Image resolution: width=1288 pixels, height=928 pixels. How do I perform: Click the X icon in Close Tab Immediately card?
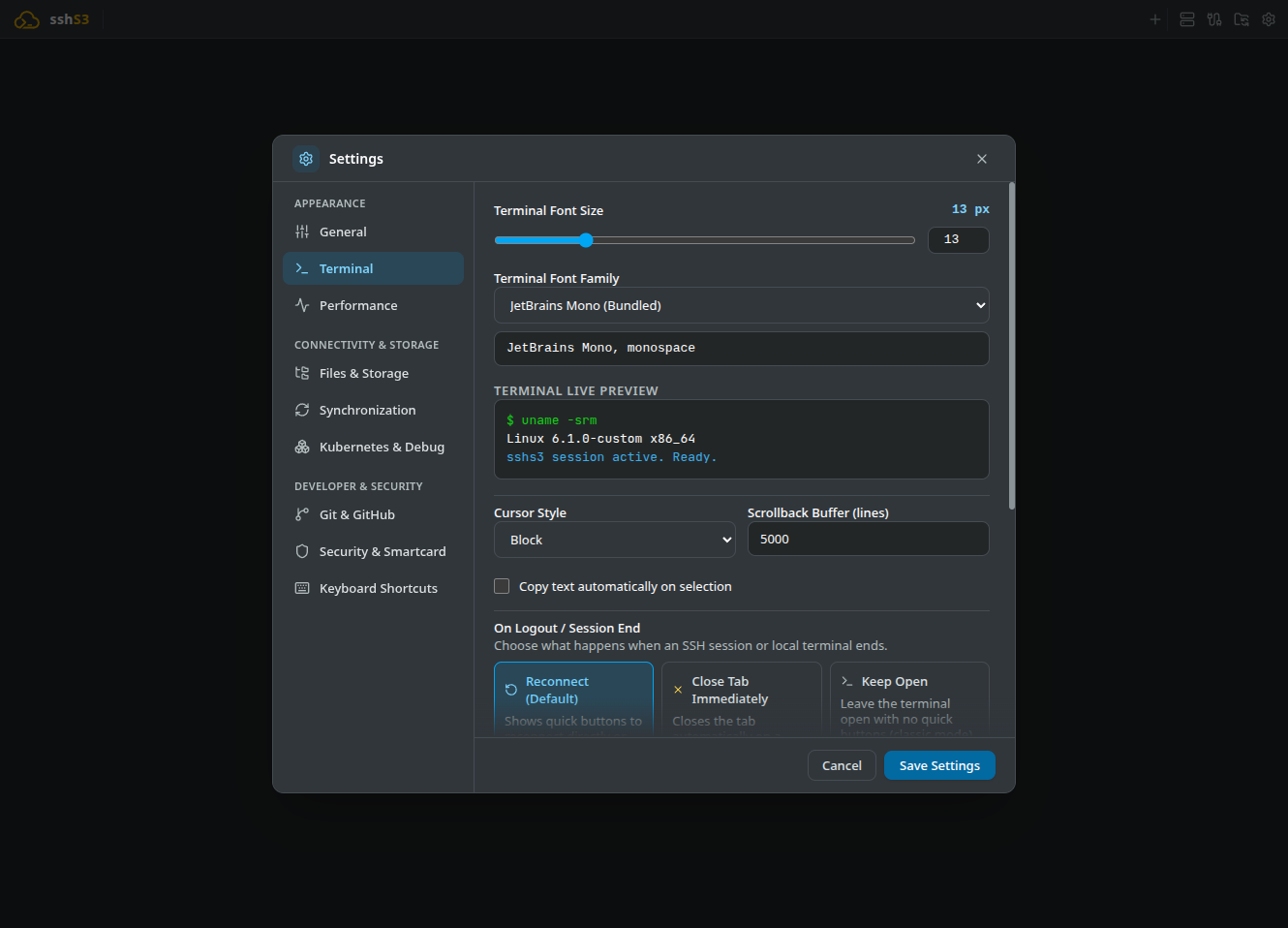[x=678, y=690]
